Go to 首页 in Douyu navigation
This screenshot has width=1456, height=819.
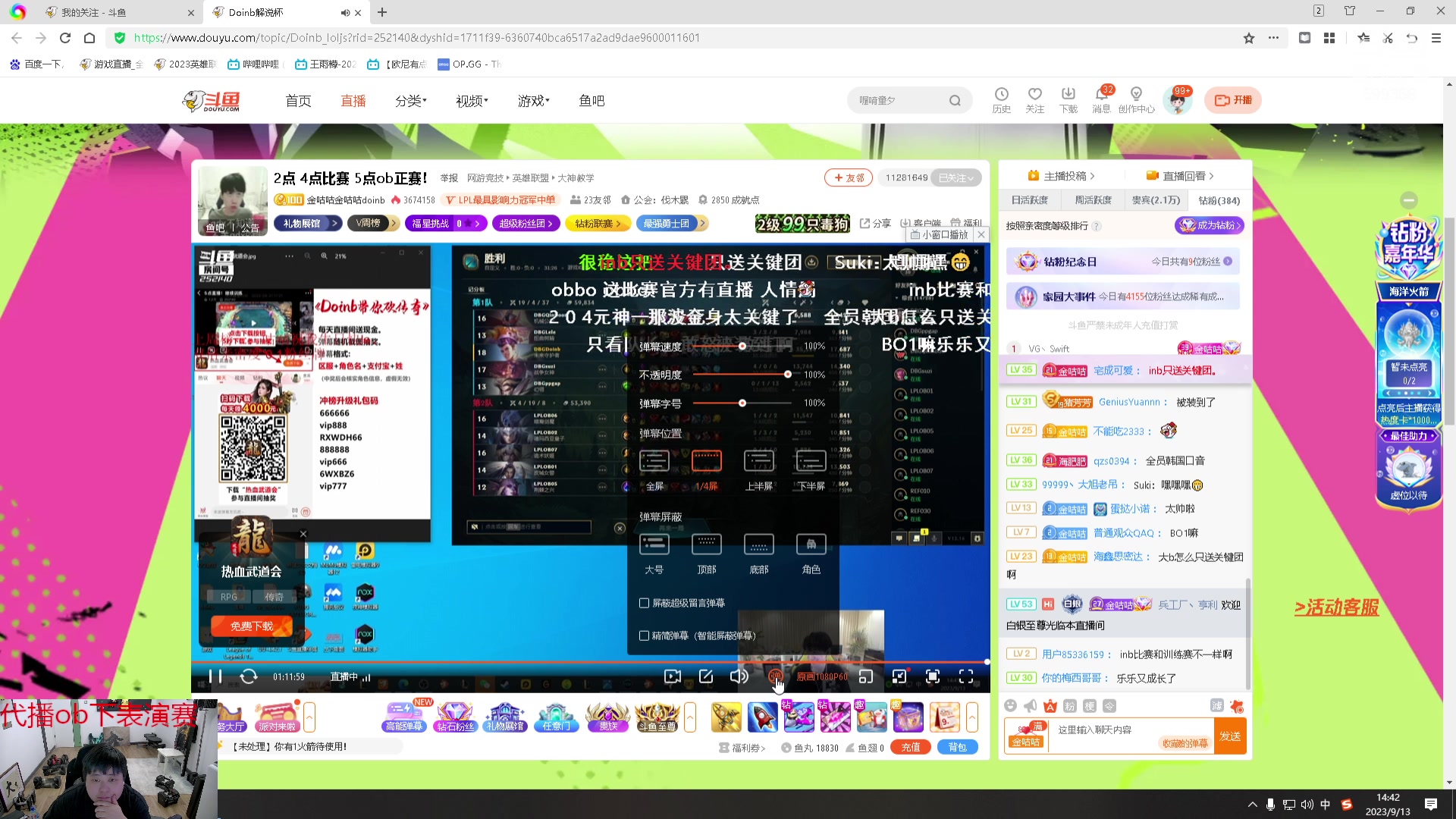[298, 101]
